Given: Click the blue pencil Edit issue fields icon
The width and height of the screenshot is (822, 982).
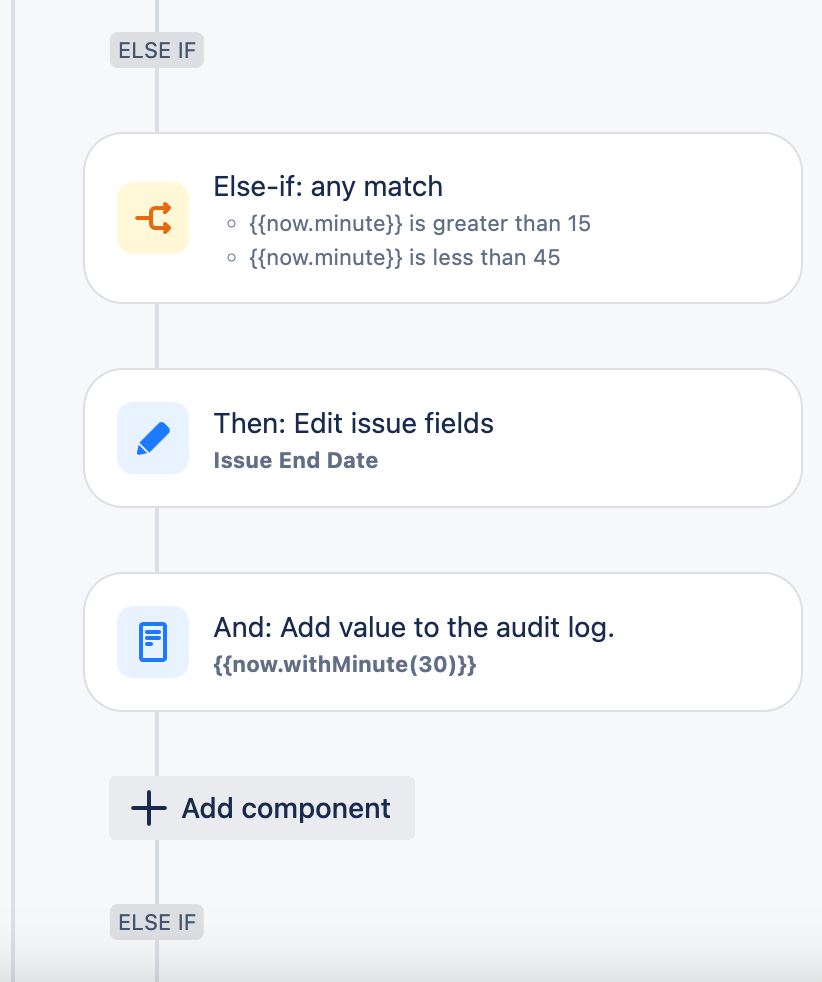Looking at the screenshot, I should pos(153,438).
